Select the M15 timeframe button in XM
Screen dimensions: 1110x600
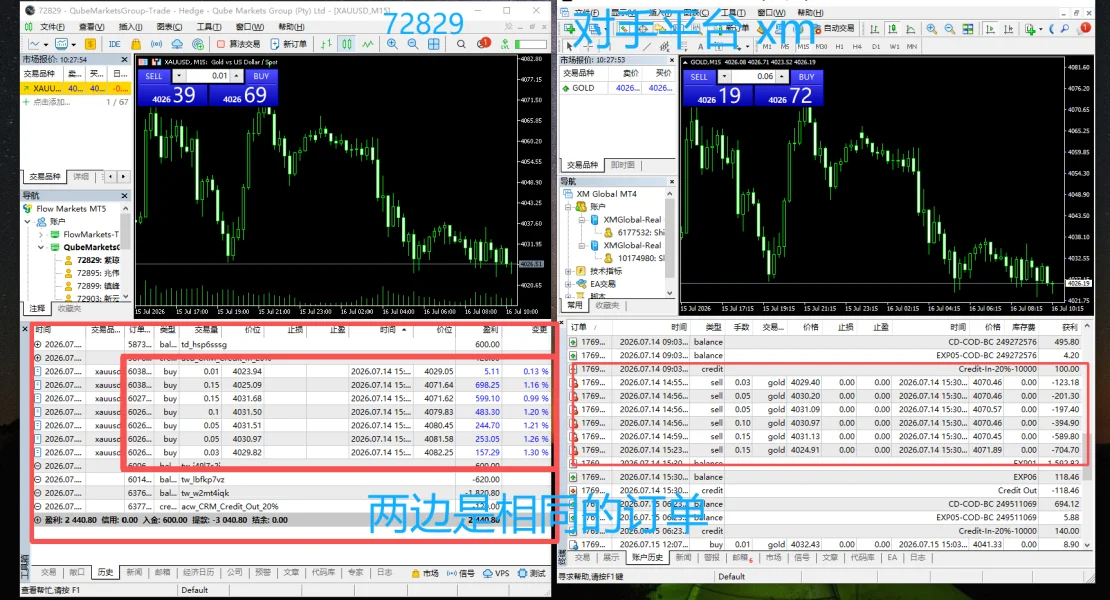[803, 46]
